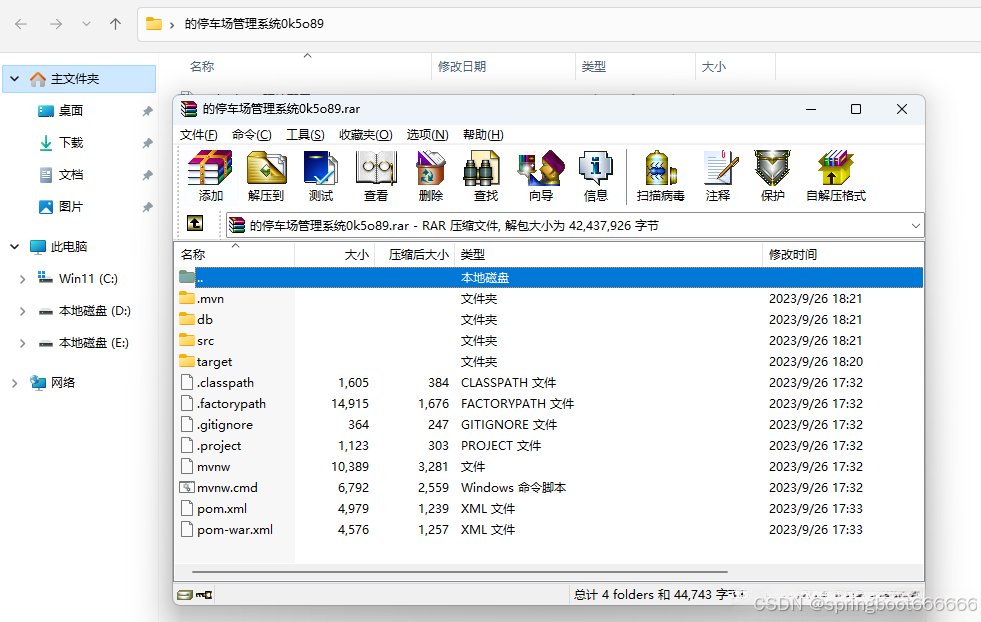
Task: Sort by WinRAR 类型 column header
Action: click(608, 255)
